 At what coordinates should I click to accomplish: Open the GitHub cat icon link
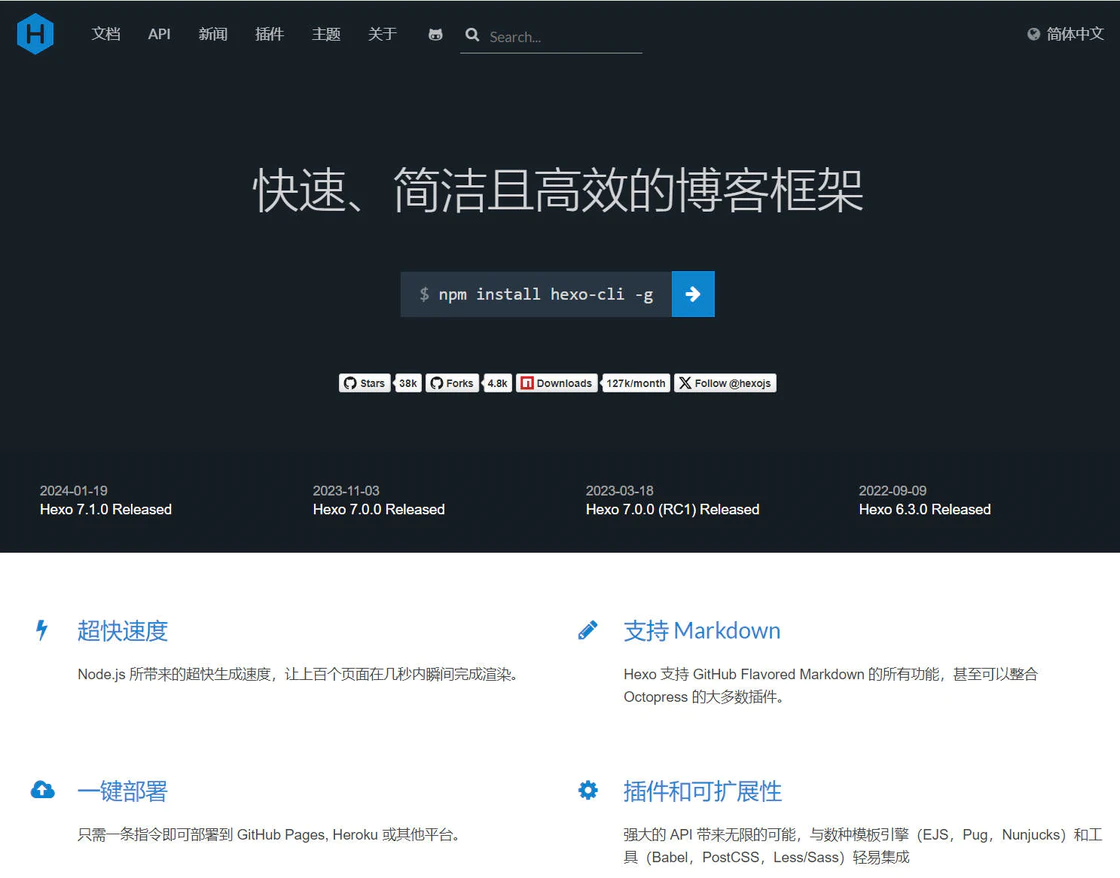pyautogui.click(x=435, y=34)
